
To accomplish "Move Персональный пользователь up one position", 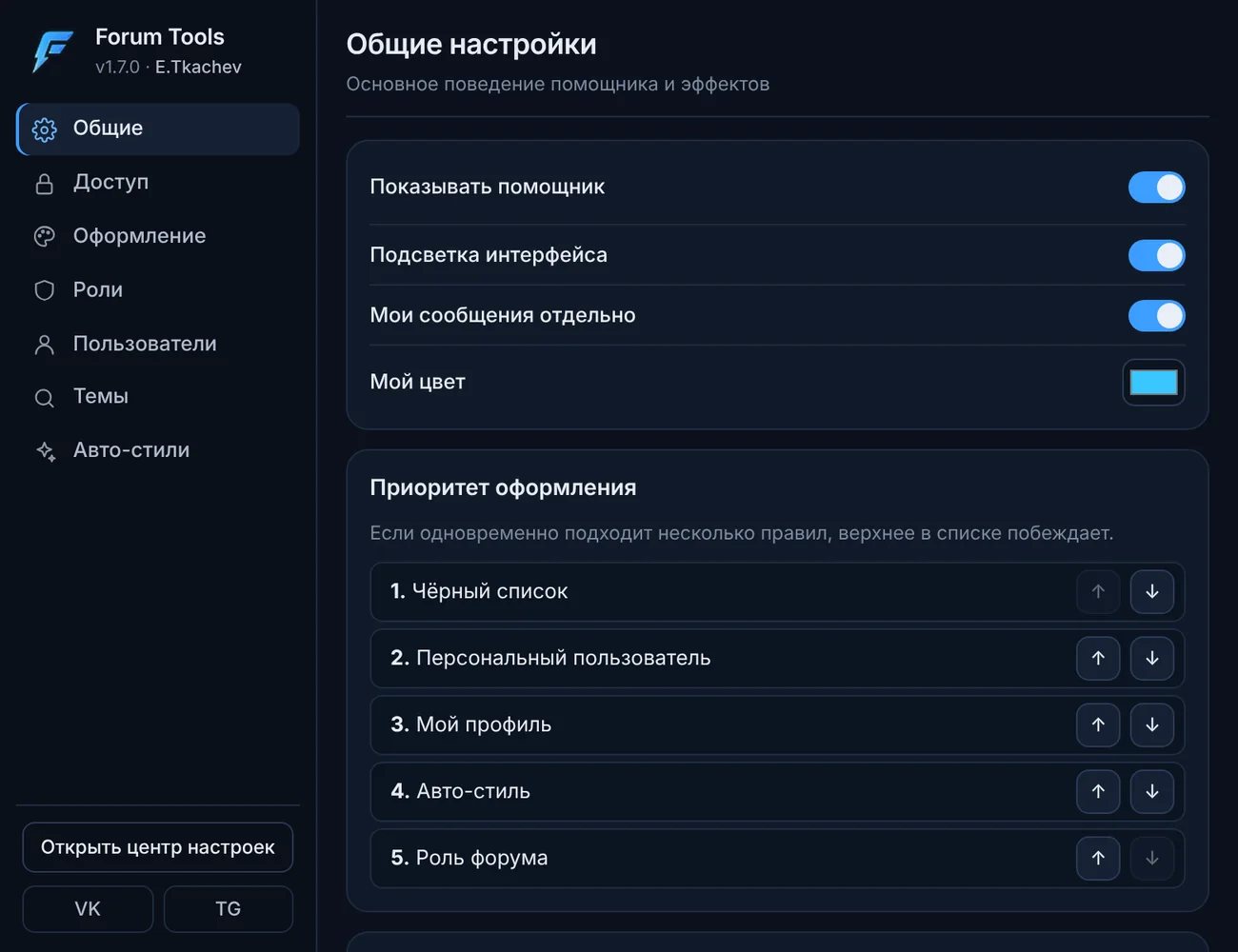I will tap(1098, 658).
